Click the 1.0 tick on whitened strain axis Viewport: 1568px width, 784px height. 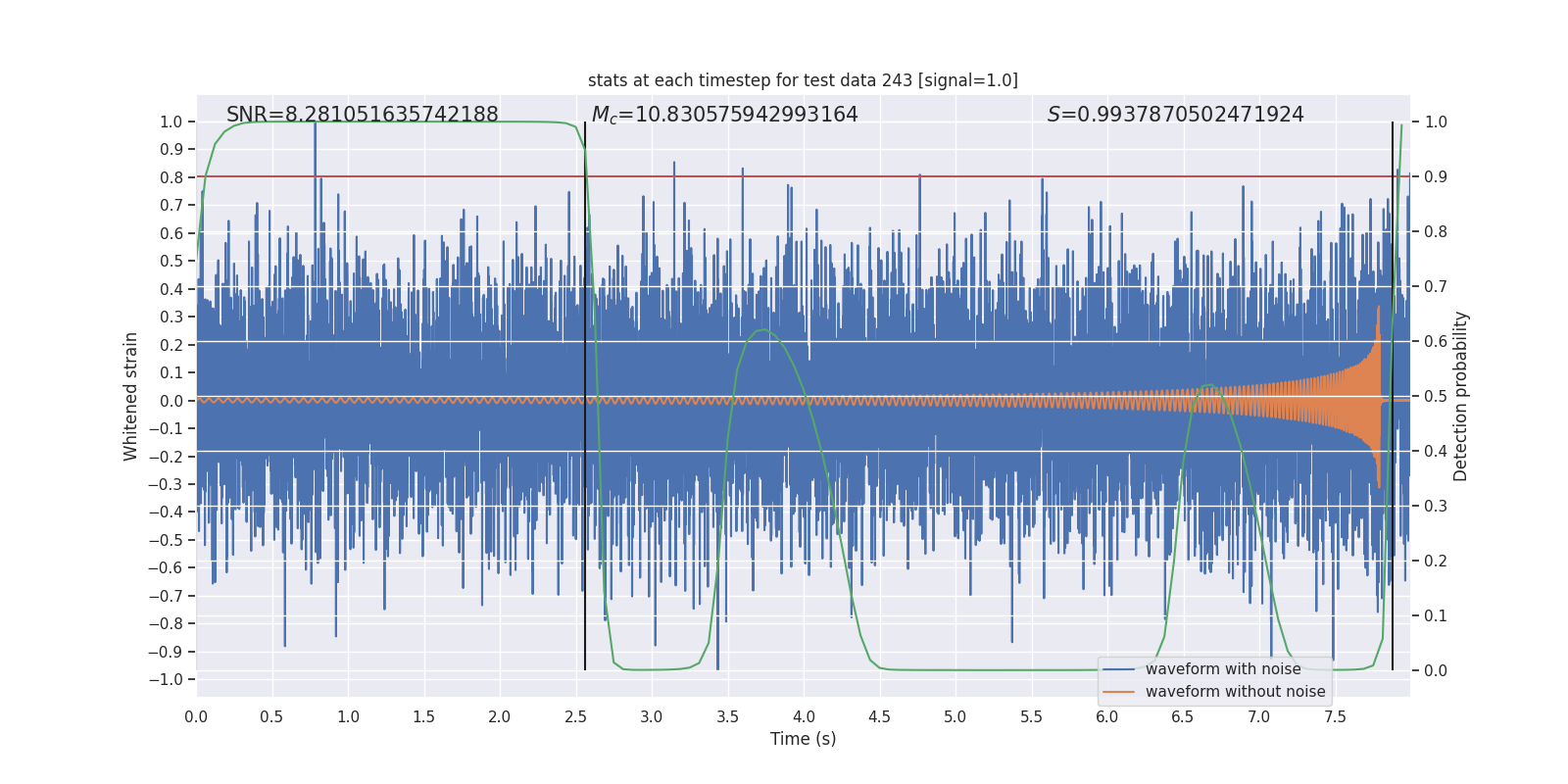[171, 122]
